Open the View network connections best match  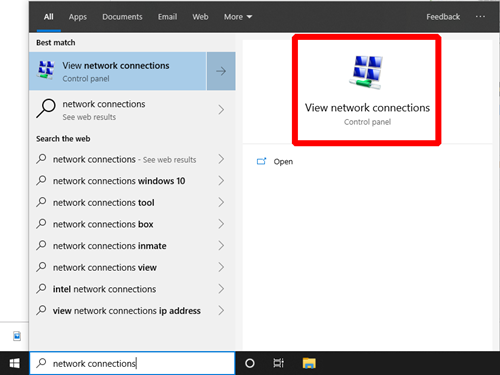(117, 71)
